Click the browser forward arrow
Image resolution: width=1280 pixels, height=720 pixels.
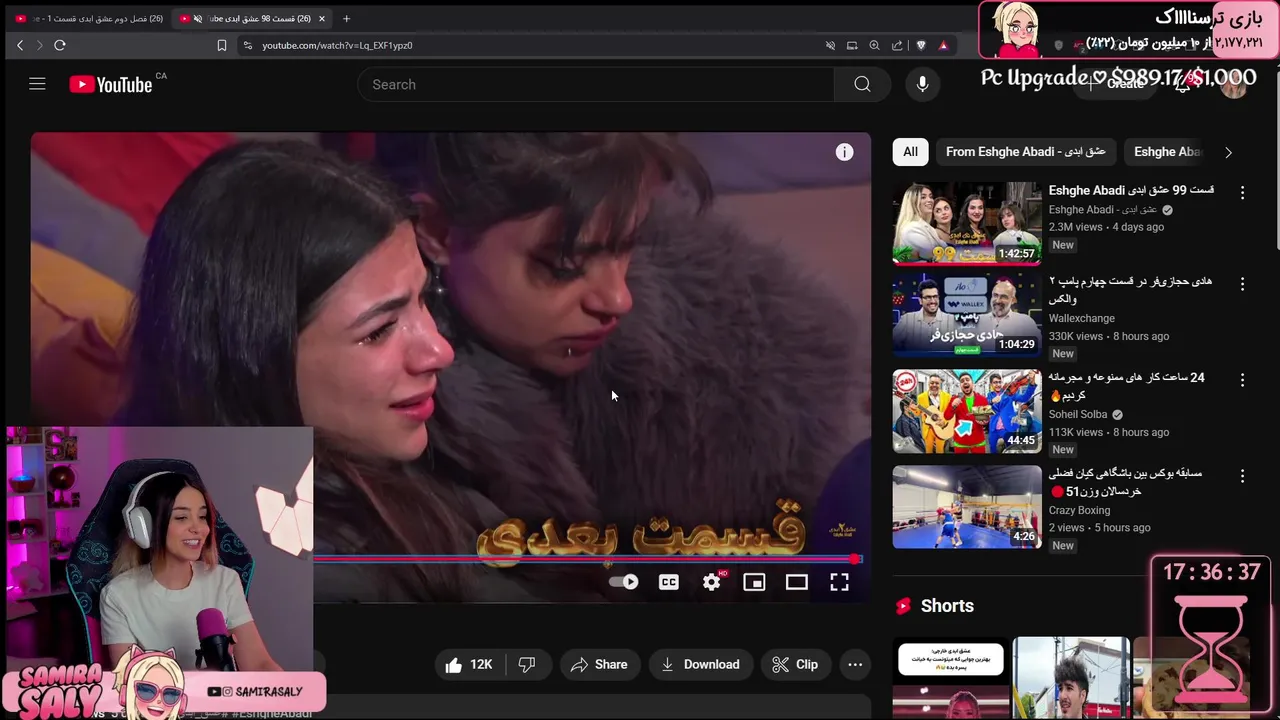click(40, 45)
